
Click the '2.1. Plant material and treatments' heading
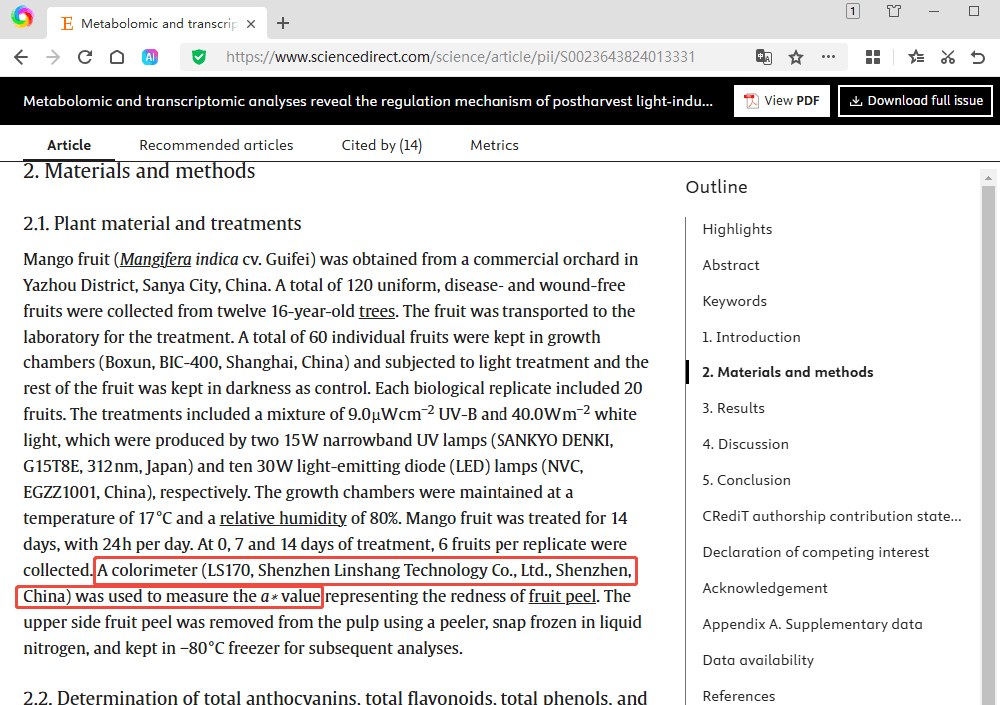pos(162,223)
